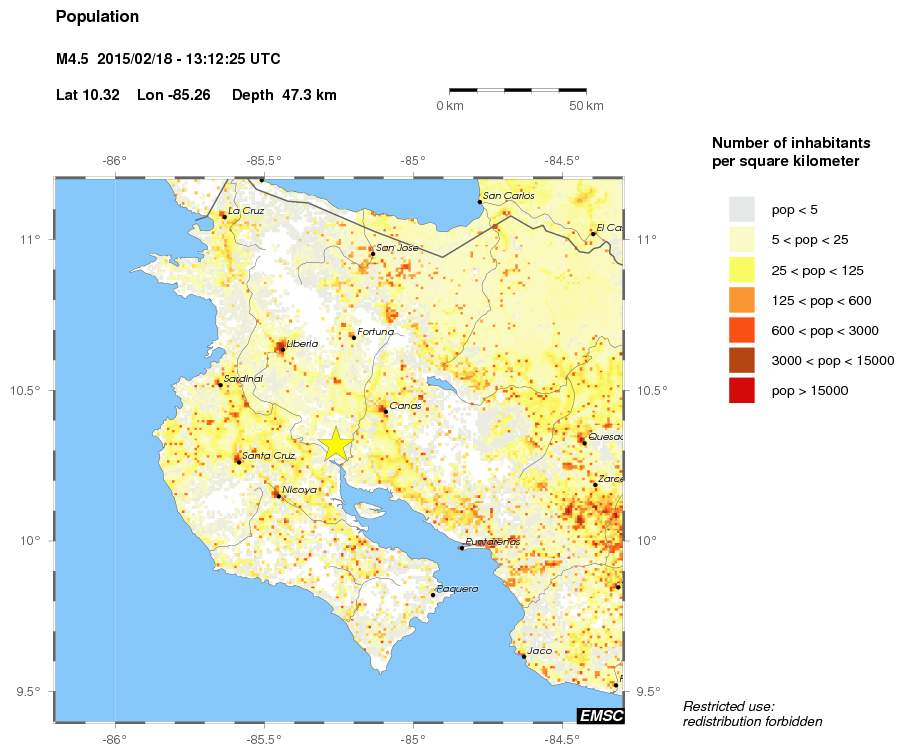Viewport: 904px width, 754px height.
Task: Click the '600 < pop < 3000' orange color swatch
Action: (x=740, y=330)
